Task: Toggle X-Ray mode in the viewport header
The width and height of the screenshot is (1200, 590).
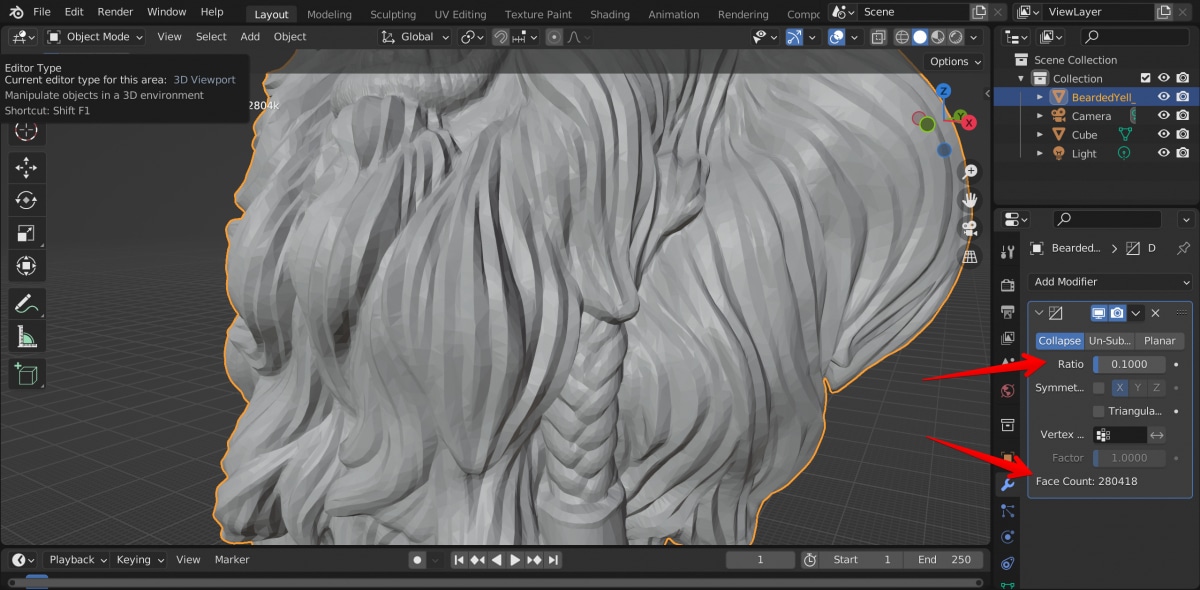Action: [x=878, y=36]
